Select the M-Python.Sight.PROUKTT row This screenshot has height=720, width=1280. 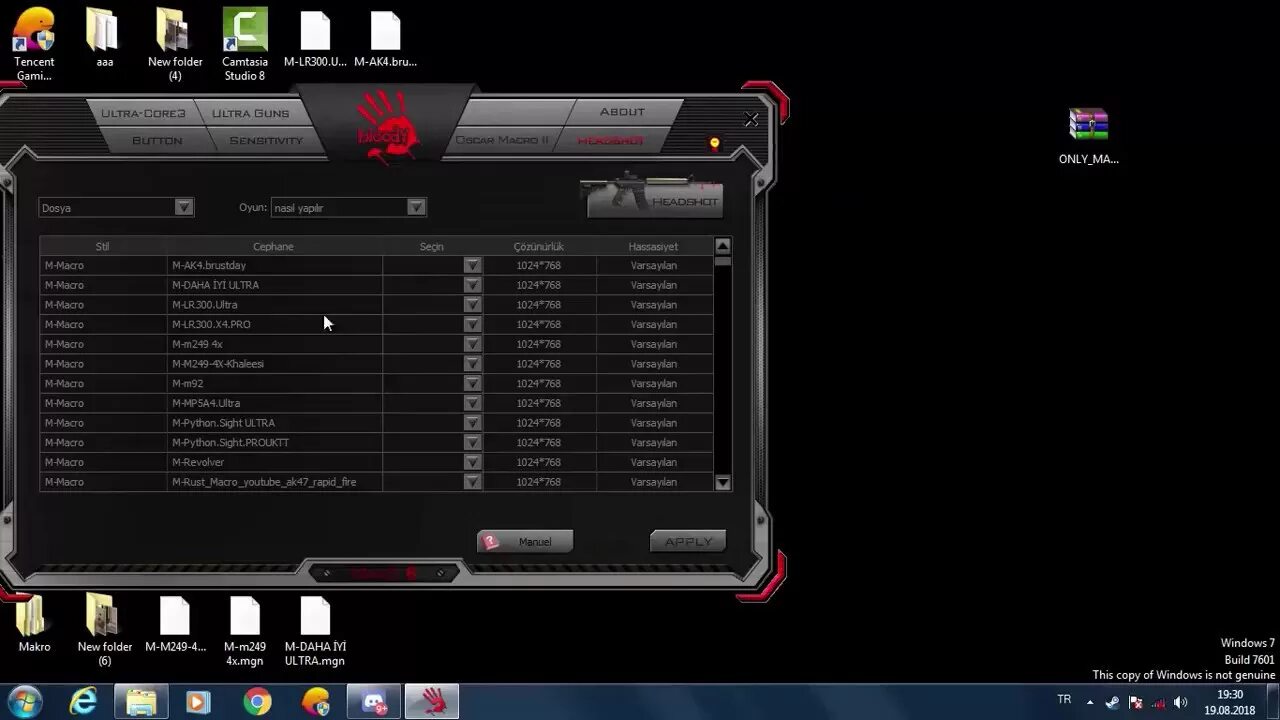tap(376, 442)
